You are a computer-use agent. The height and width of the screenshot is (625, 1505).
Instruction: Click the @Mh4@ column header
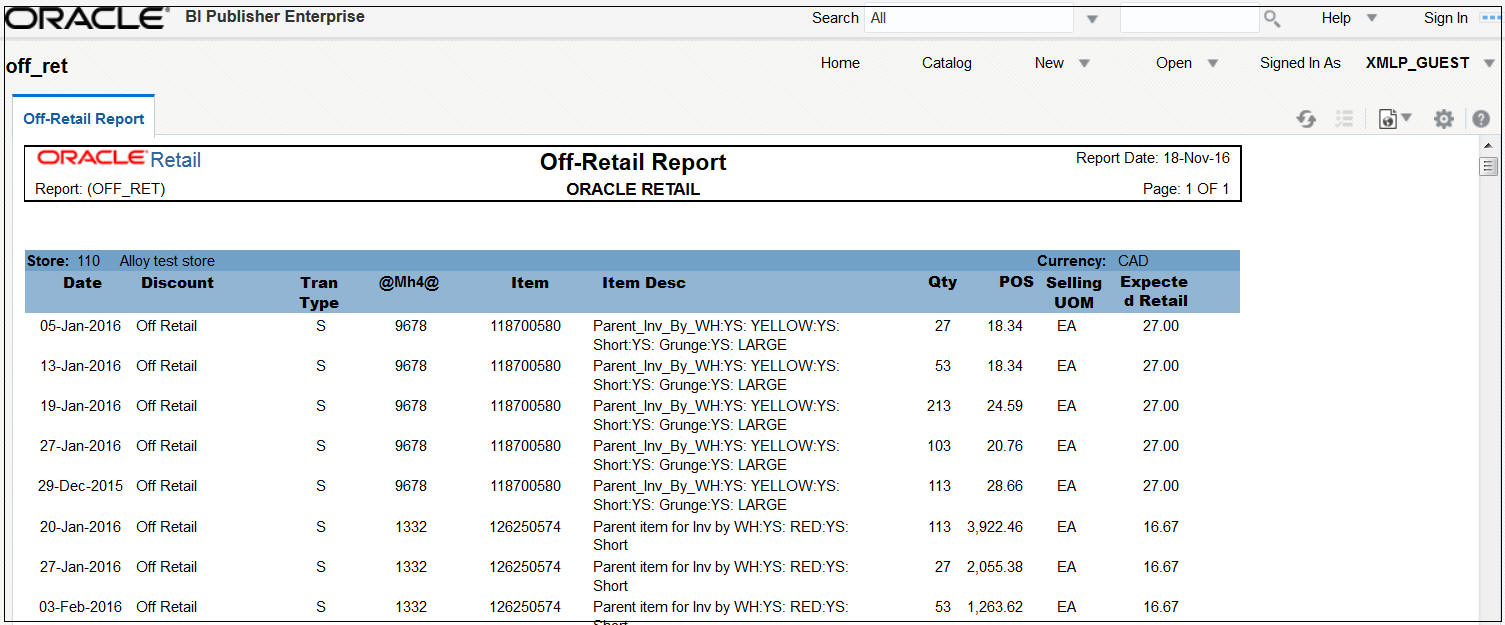(409, 283)
